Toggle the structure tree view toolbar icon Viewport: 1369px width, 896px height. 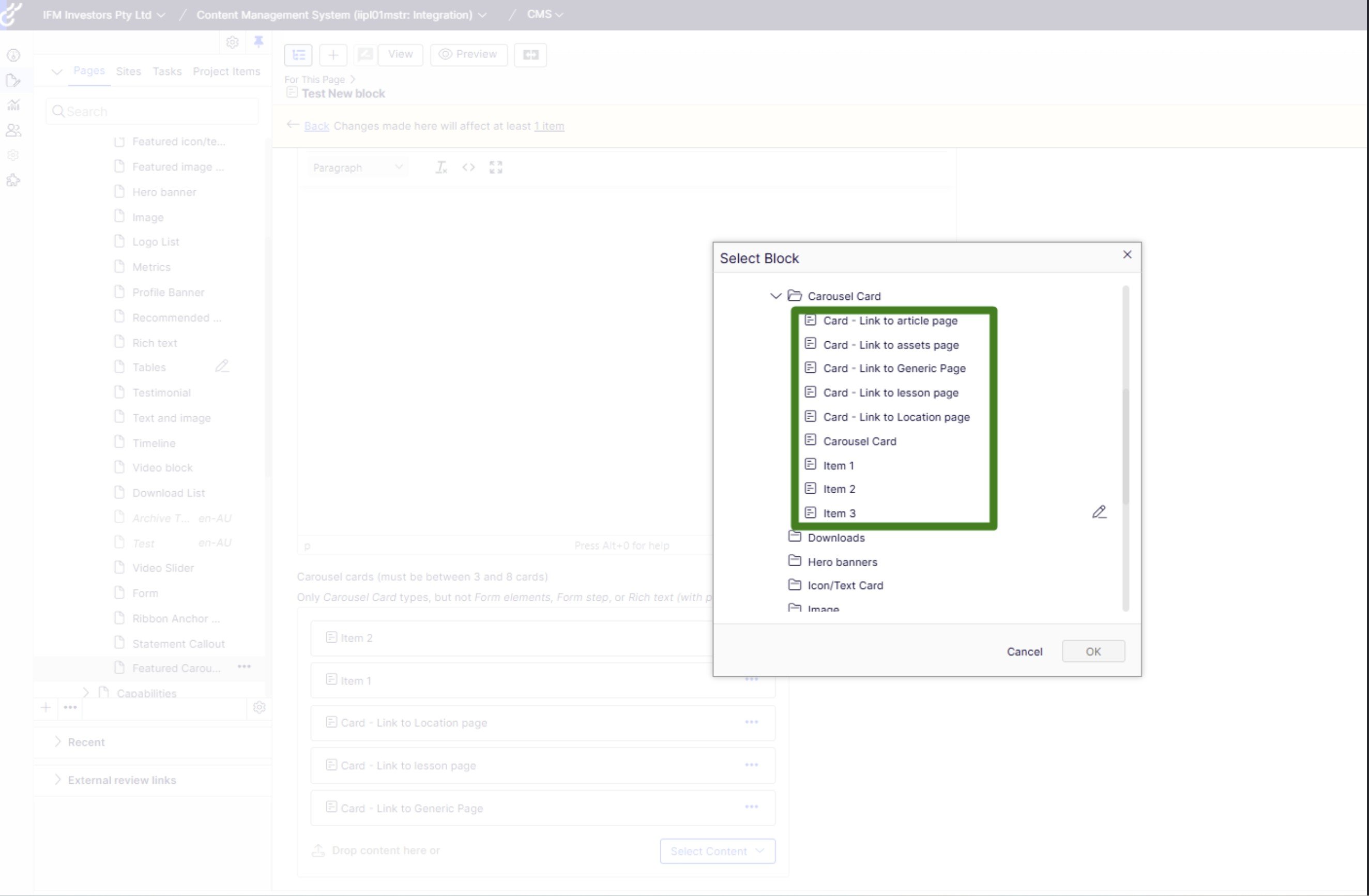coord(298,55)
